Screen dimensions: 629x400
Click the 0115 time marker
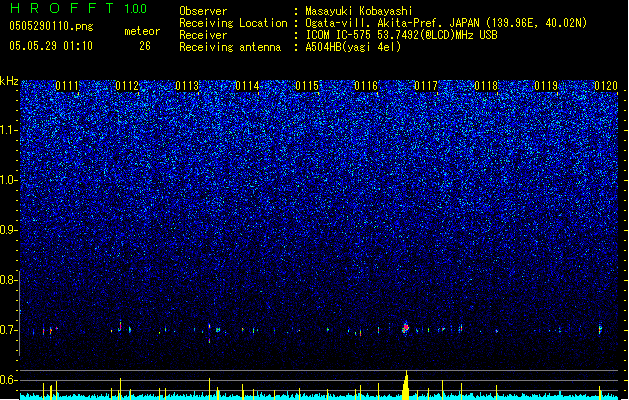coord(307,86)
